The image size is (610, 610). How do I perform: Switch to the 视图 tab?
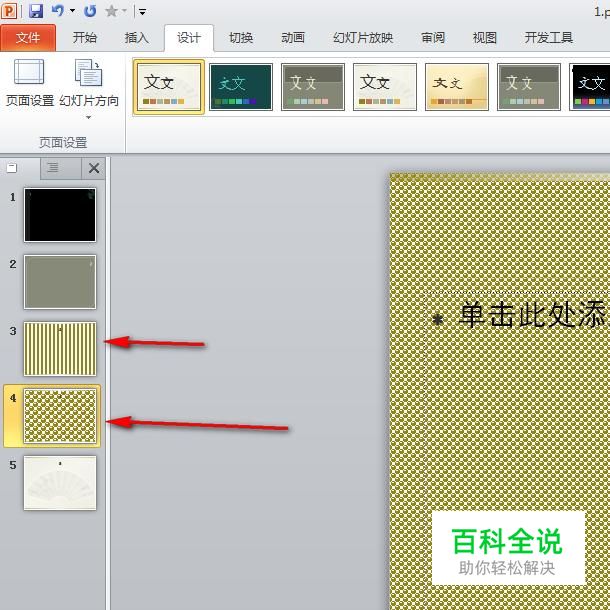(x=484, y=38)
